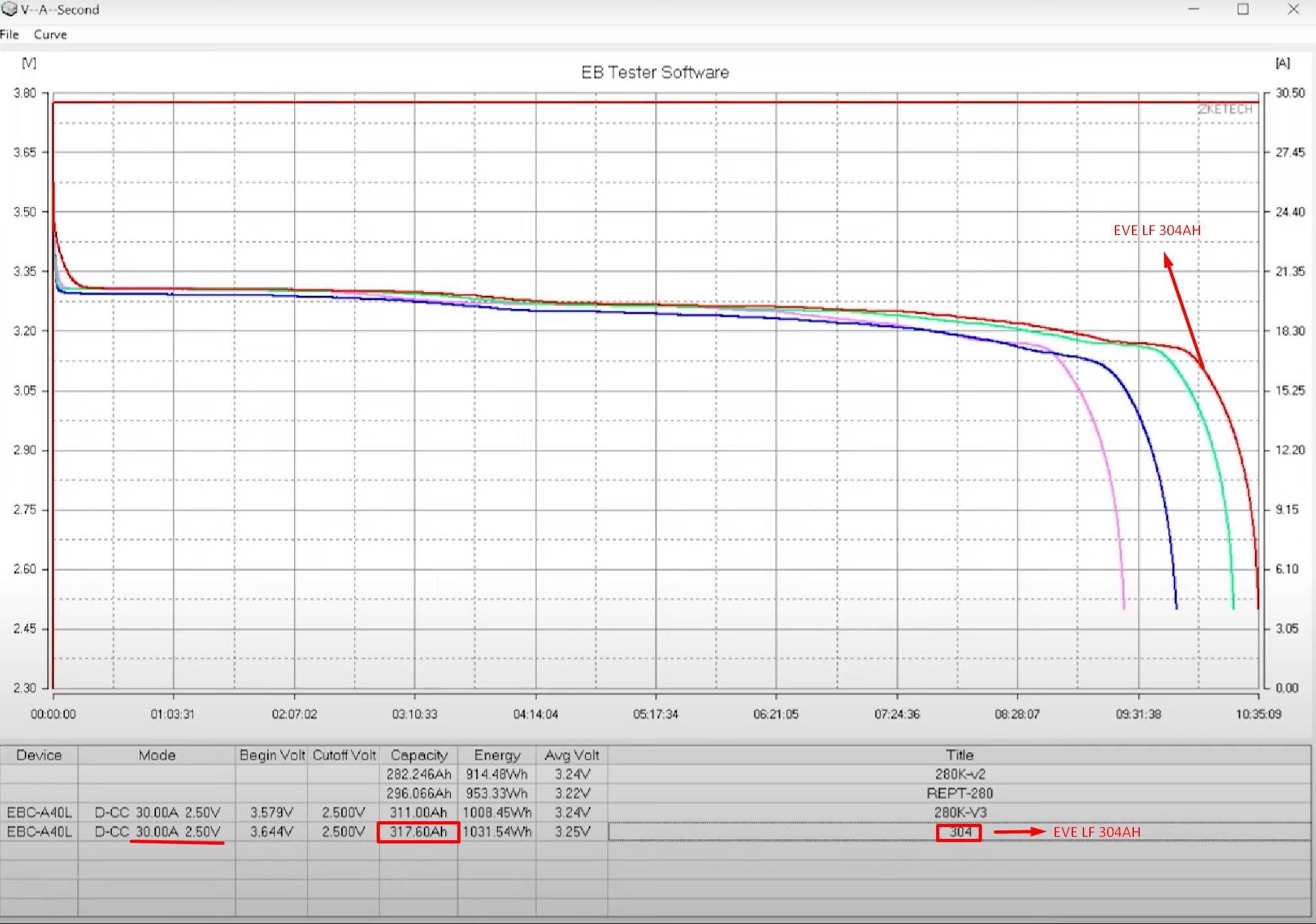Click the [A] axis unit label
Image resolution: width=1316 pixels, height=924 pixels.
pos(1283,63)
